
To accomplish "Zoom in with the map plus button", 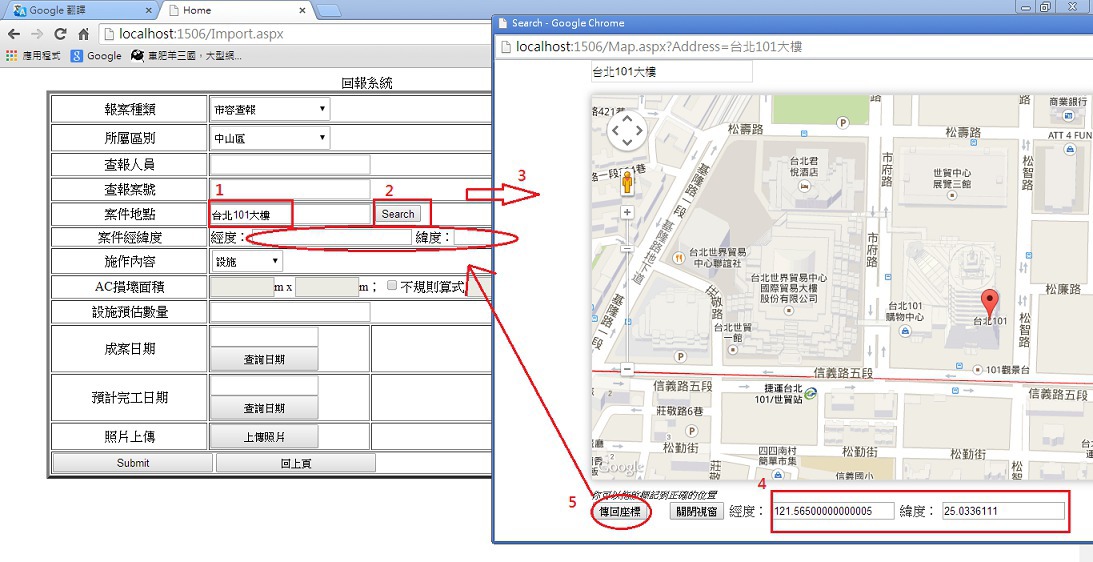I will click(x=627, y=212).
